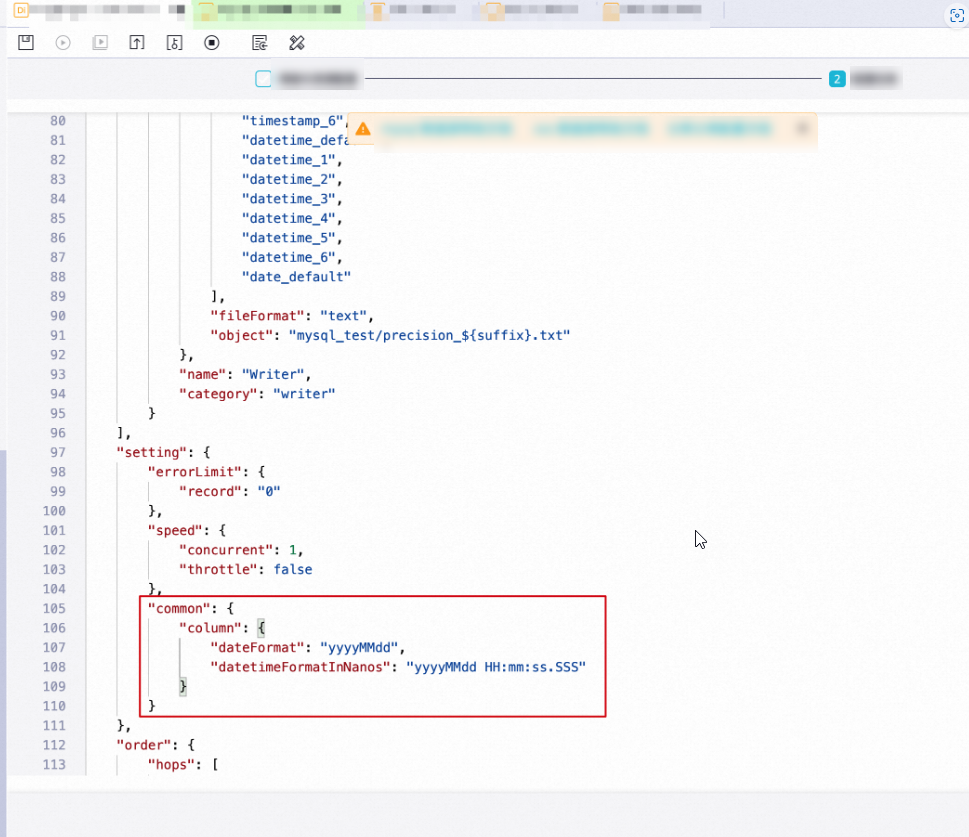Click the "yyyyMMdd" dateFormat value
Image resolution: width=969 pixels, height=837 pixels.
[x=359, y=648]
